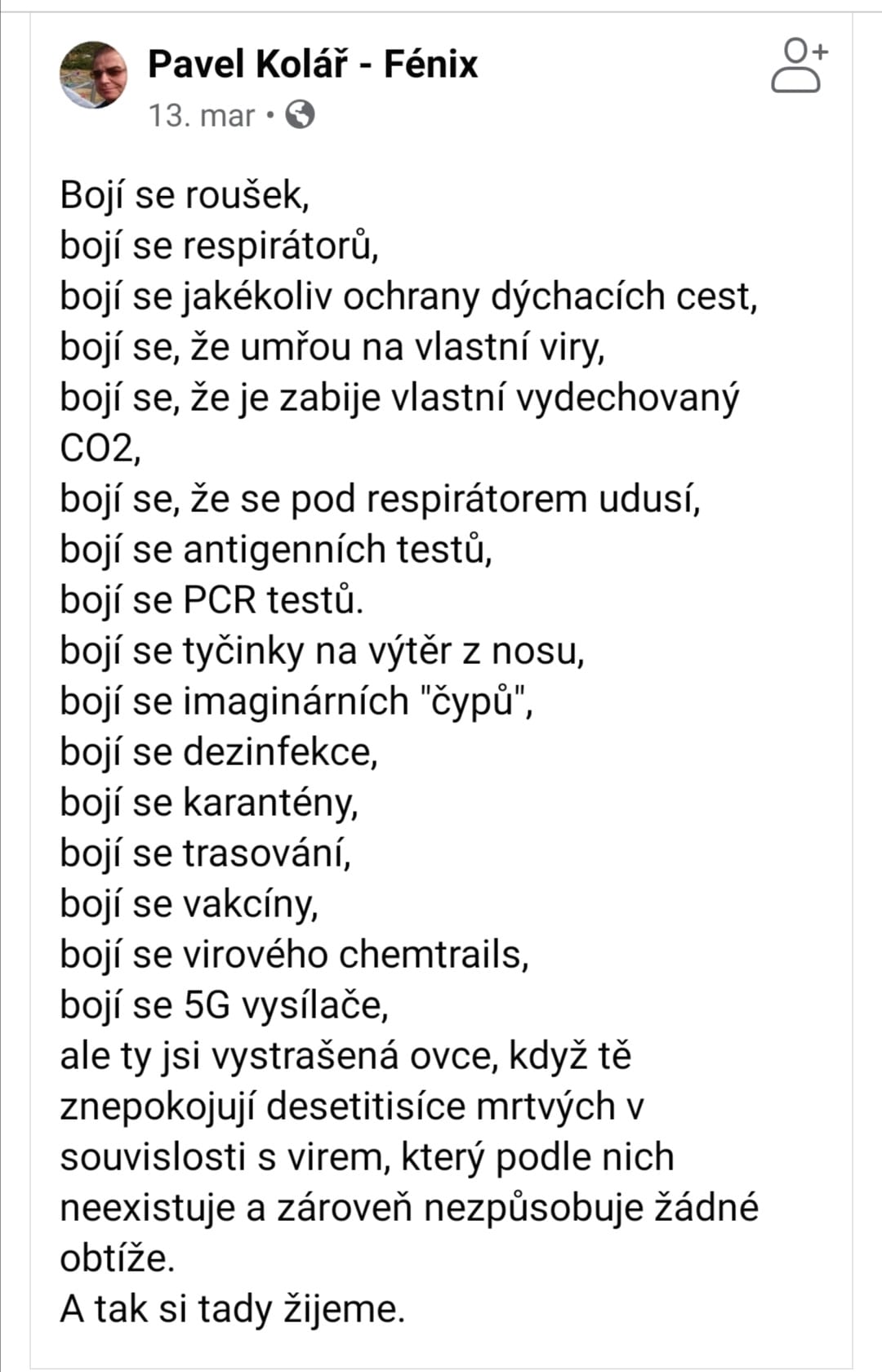The height and width of the screenshot is (1372, 882).
Task: Click the line "bojí se karantény,"
Action: coord(209,803)
